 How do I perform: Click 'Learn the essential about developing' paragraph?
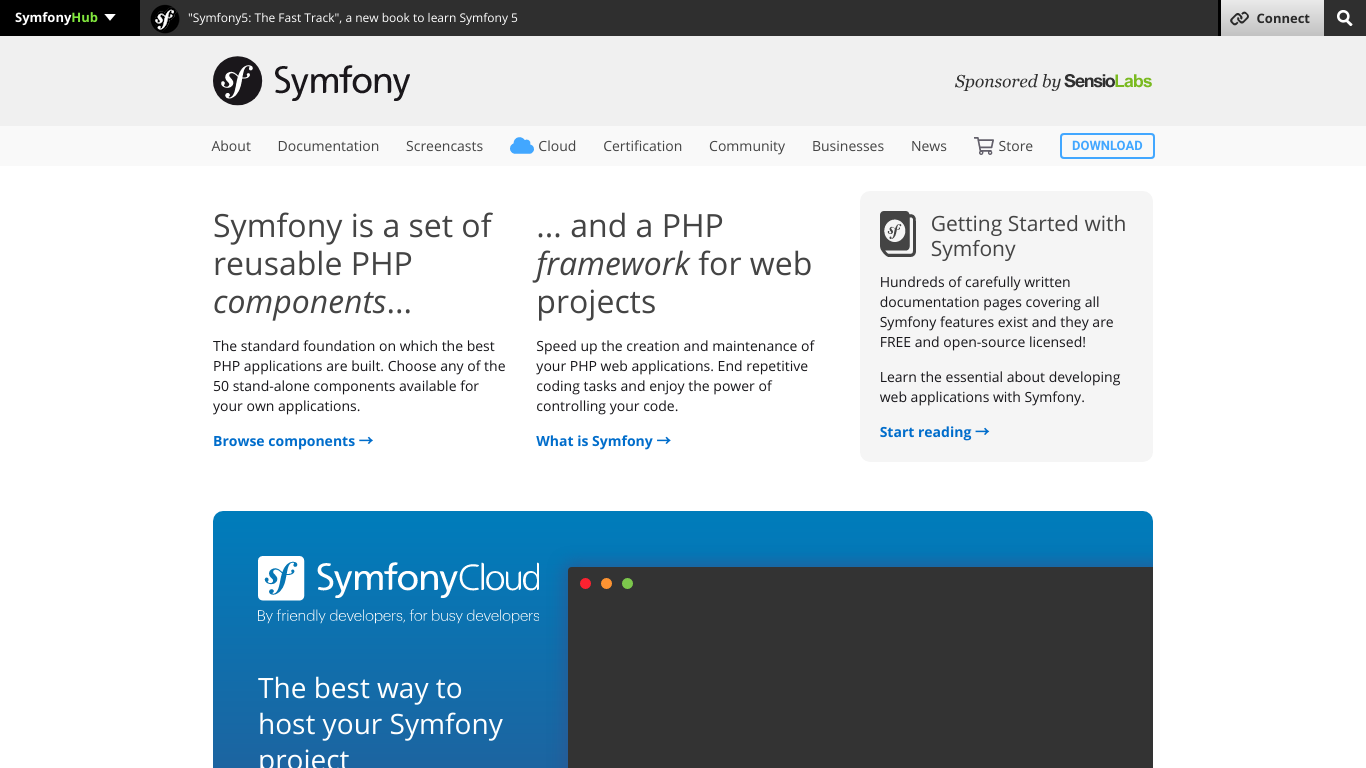point(1000,387)
